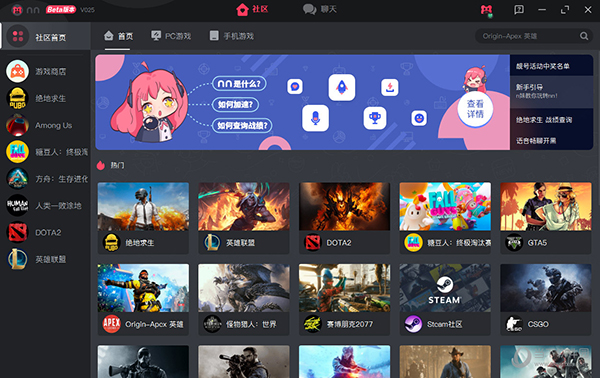Click the CSGO logo icon beside CSGO label
Screen dimensions: 600x378
514,324
